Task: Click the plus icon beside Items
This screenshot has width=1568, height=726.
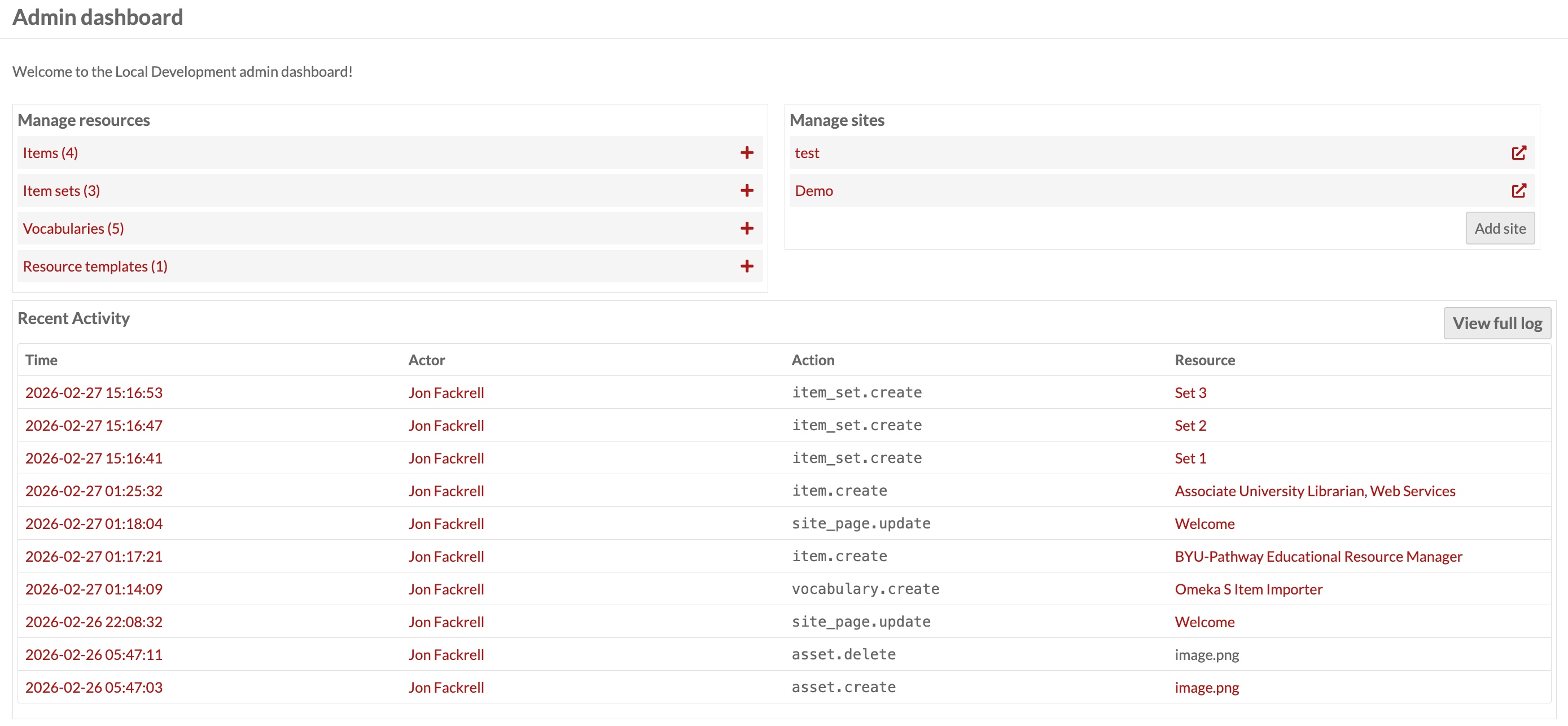Action: [x=747, y=153]
